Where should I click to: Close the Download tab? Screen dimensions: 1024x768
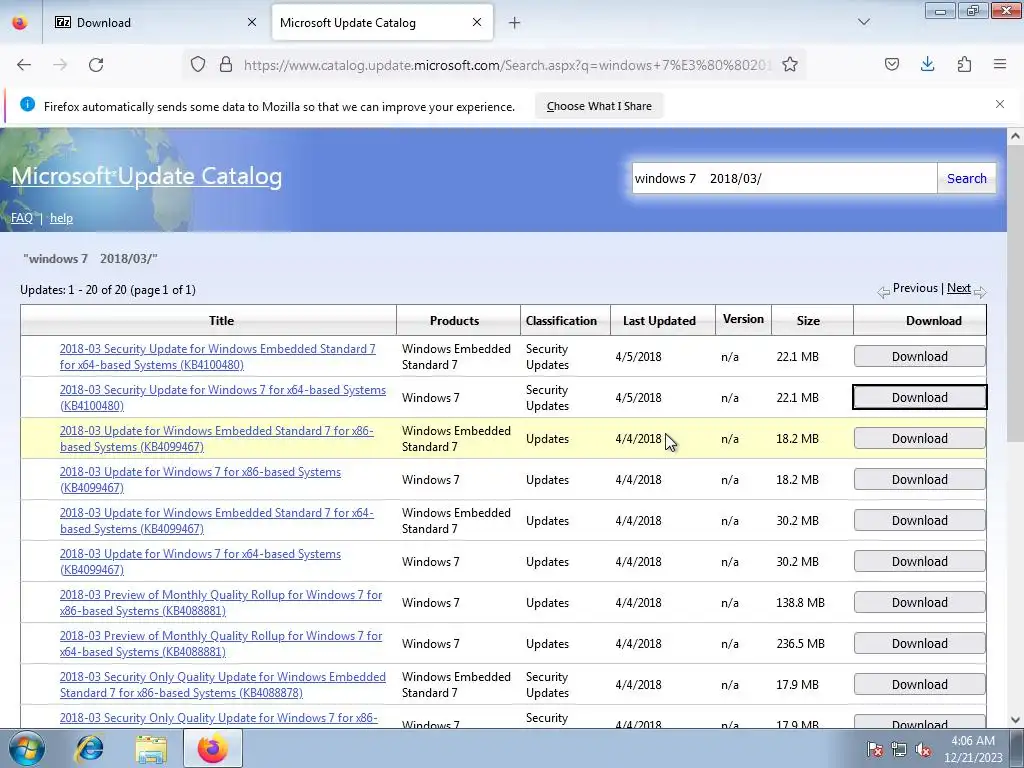tap(252, 22)
